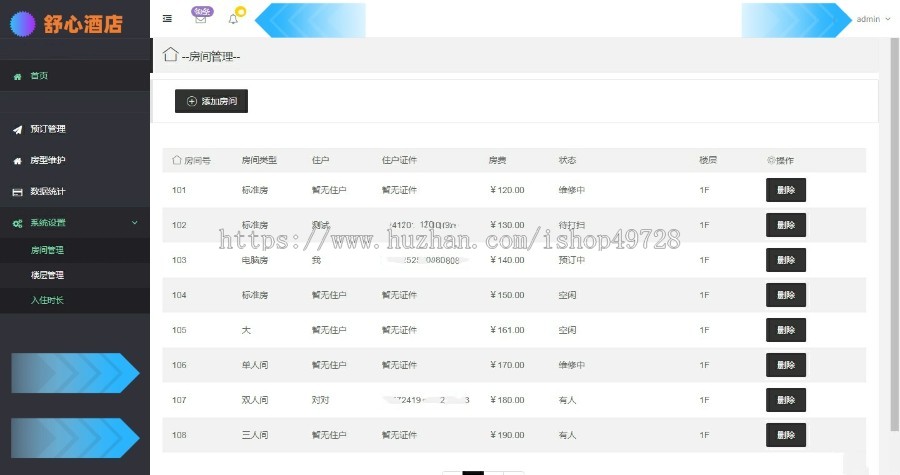Click the 对对 resident name cell
Screen dimensions: 900x475
pyautogui.click(x=320, y=400)
